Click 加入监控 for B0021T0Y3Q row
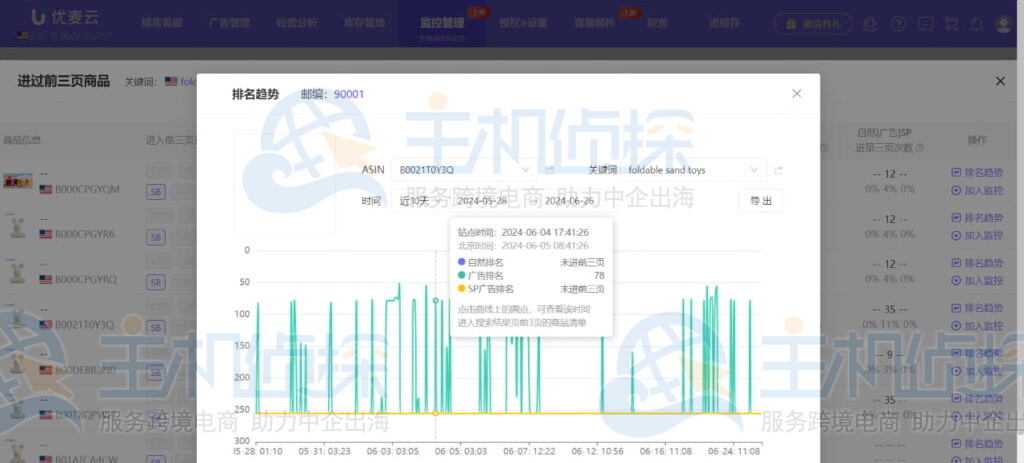The width and height of the screenshot is (1024, 463). (x=977, y=325)
